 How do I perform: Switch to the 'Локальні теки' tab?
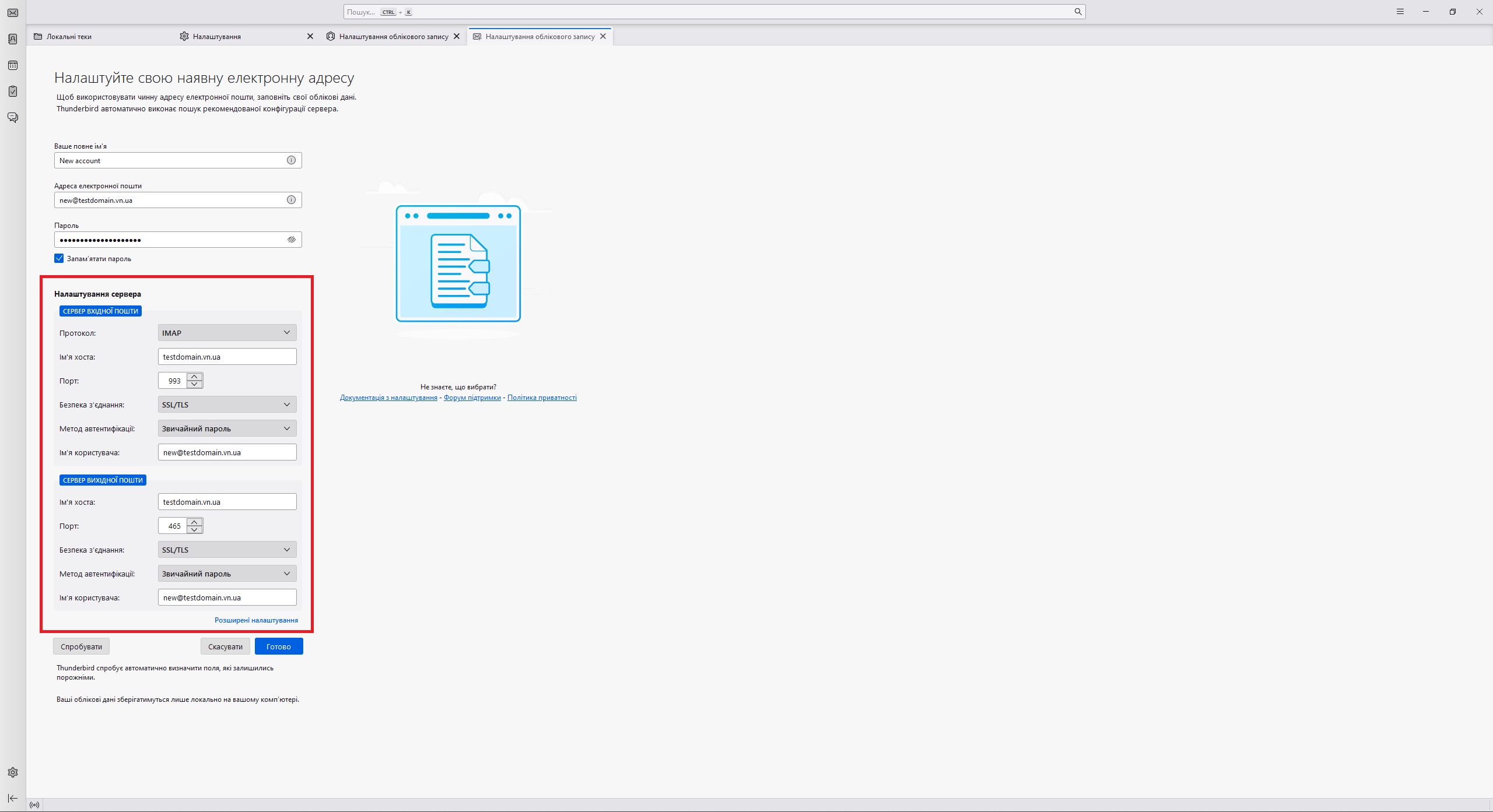click(x=69, y=36)
